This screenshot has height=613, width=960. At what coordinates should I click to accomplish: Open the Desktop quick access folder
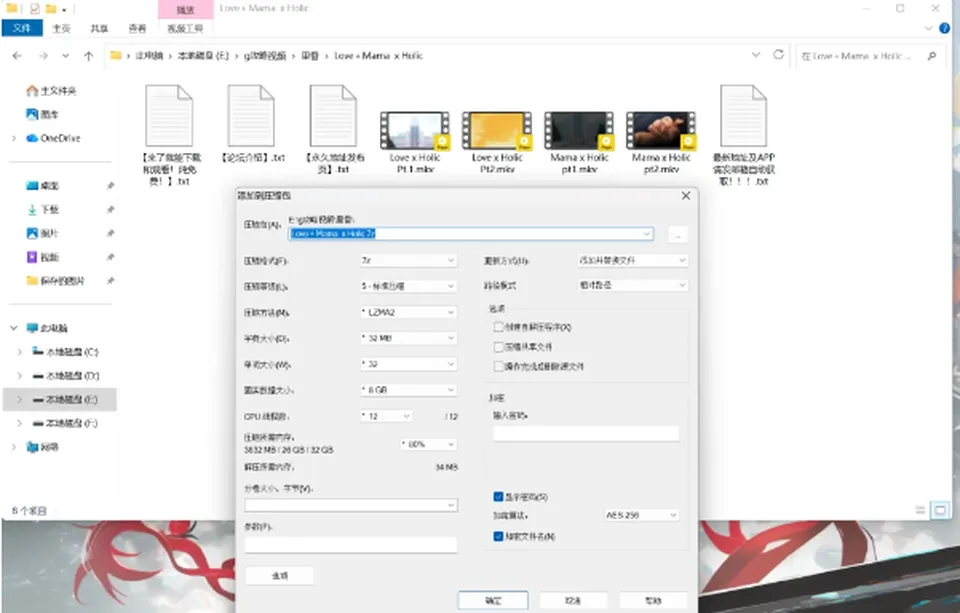pyautogui.click(x=42, y=186)
